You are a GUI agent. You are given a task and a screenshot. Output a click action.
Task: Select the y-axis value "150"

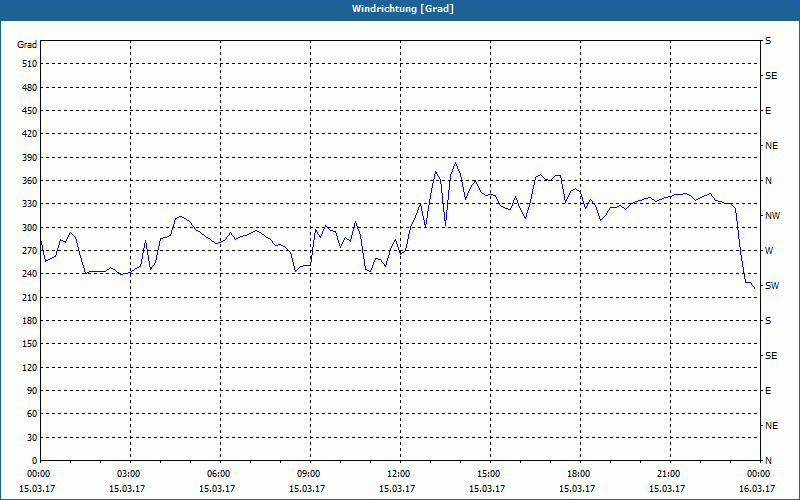pyautogui.click(x=30, y=344)
